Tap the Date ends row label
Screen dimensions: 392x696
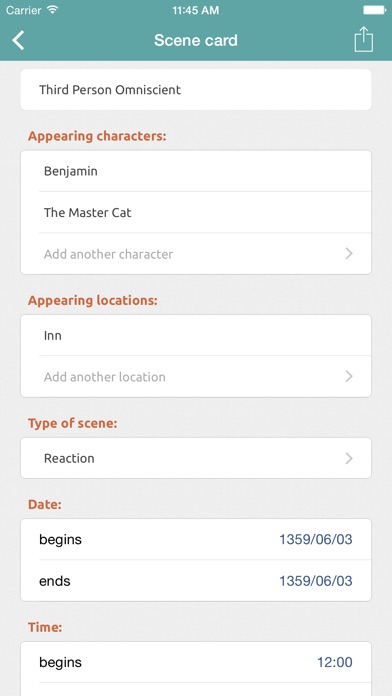[55, 581]
